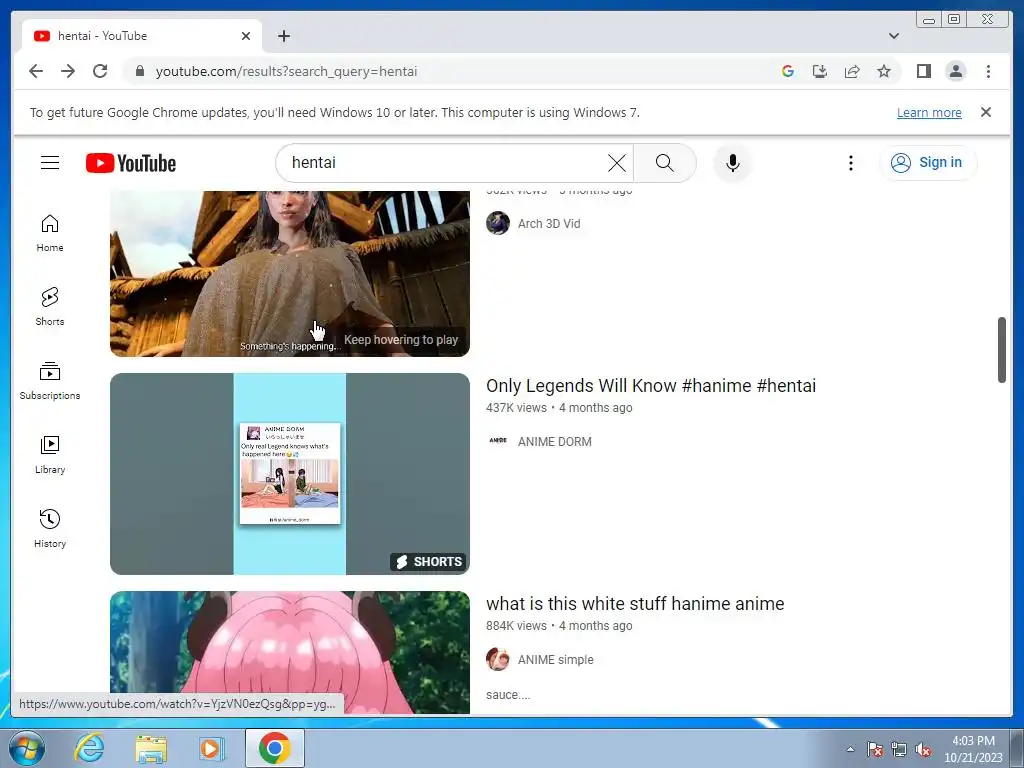This screenshot has height=768, width=1024.
Task: Launch Internet Explorer from the taskbar
Action: 89,748
